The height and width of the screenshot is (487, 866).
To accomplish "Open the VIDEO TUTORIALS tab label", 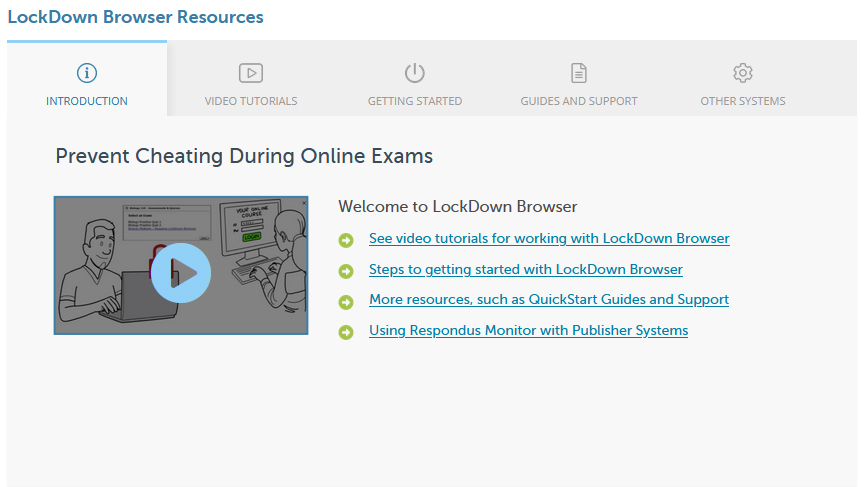I will click(251, 101).
